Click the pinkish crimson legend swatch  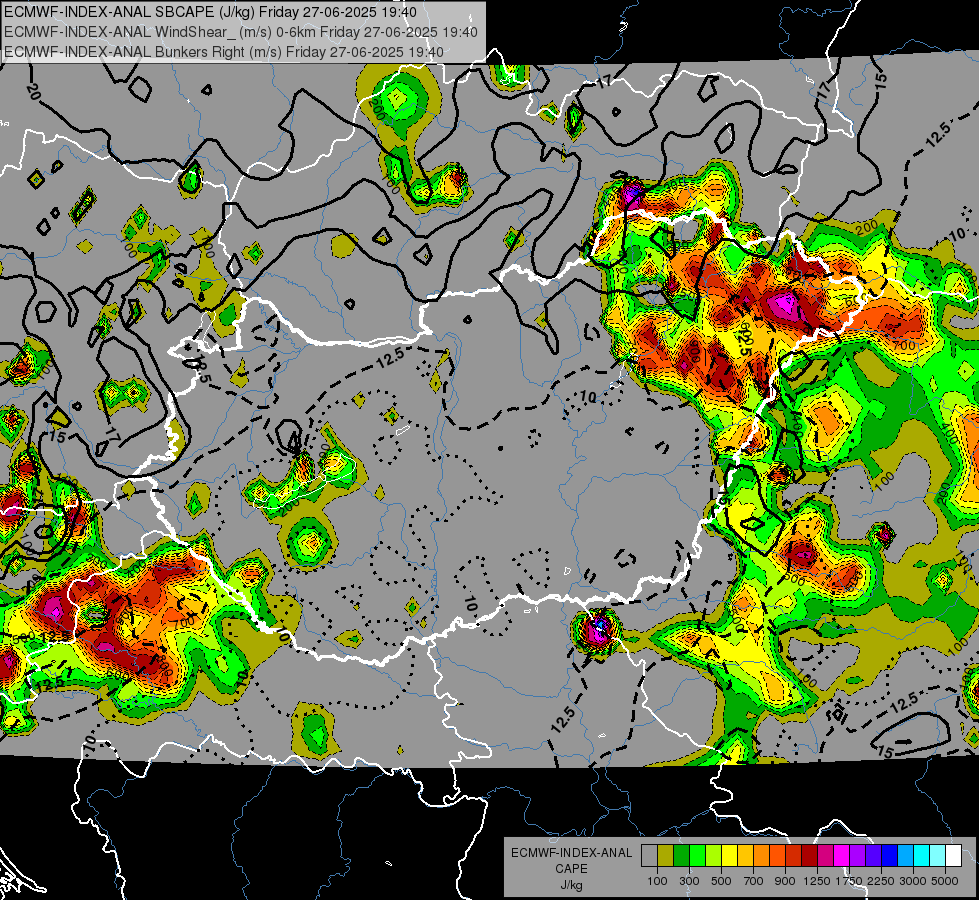(825, 856)
